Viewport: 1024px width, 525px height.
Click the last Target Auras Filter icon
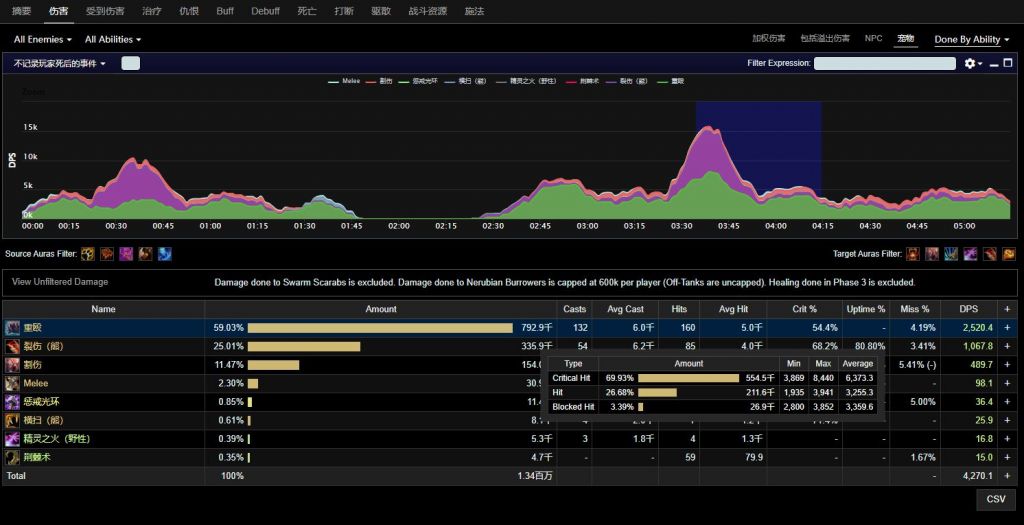coord(1008,254)
